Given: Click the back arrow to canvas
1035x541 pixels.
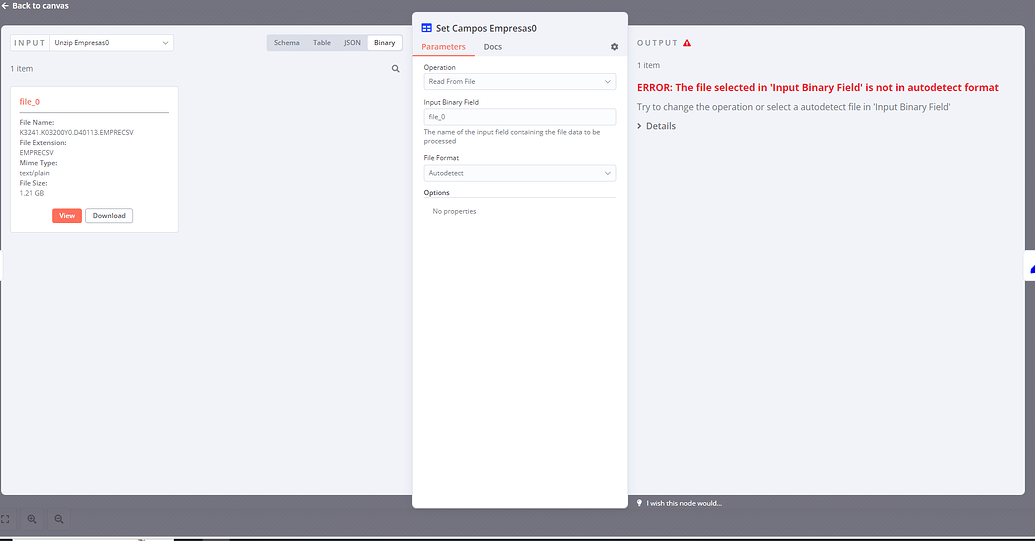Looking at the screenshot, I should pyautogui.click(x=5, y=6).
